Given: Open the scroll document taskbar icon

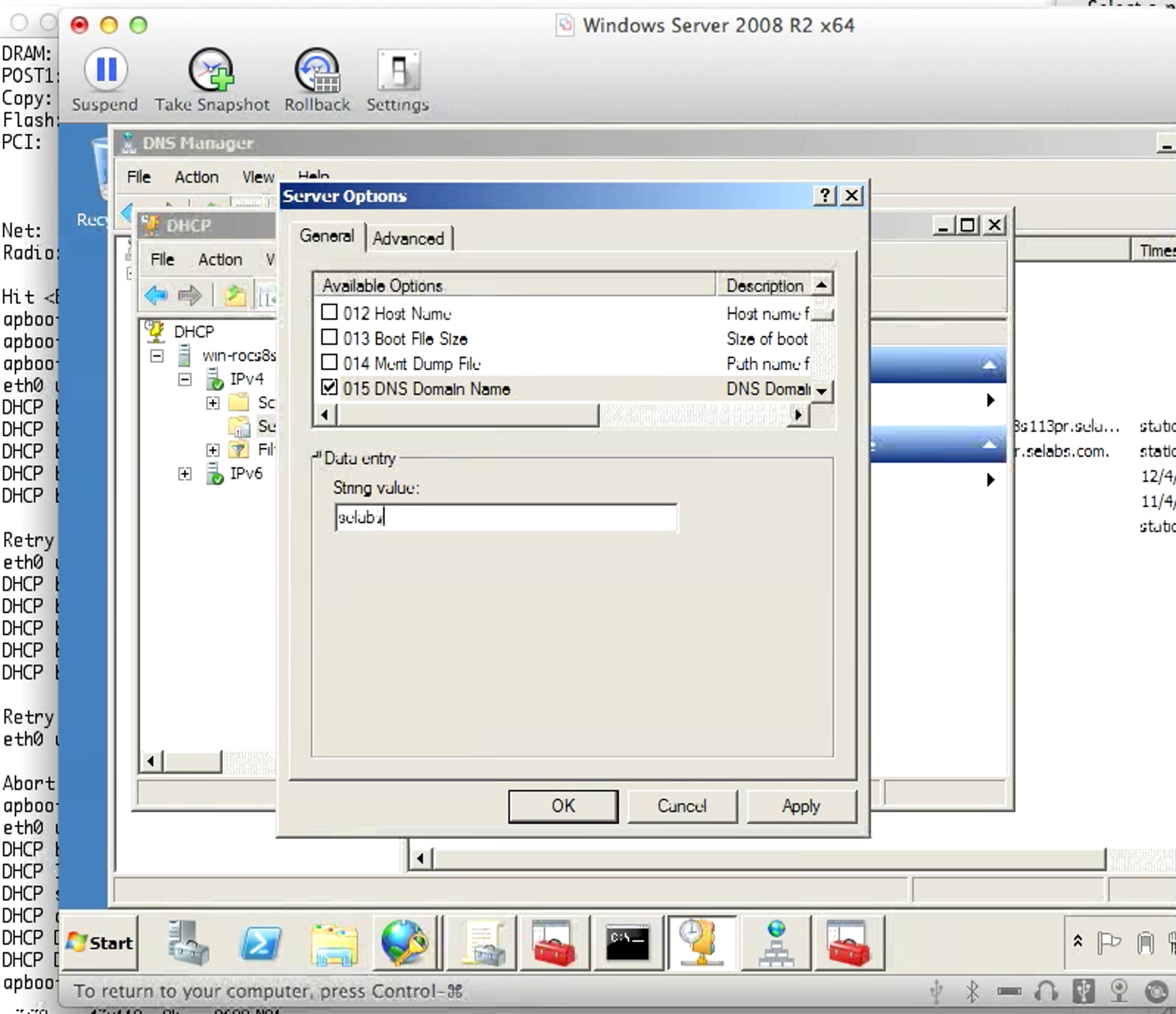Looking at the screenshot, I should tap(482, 942).
